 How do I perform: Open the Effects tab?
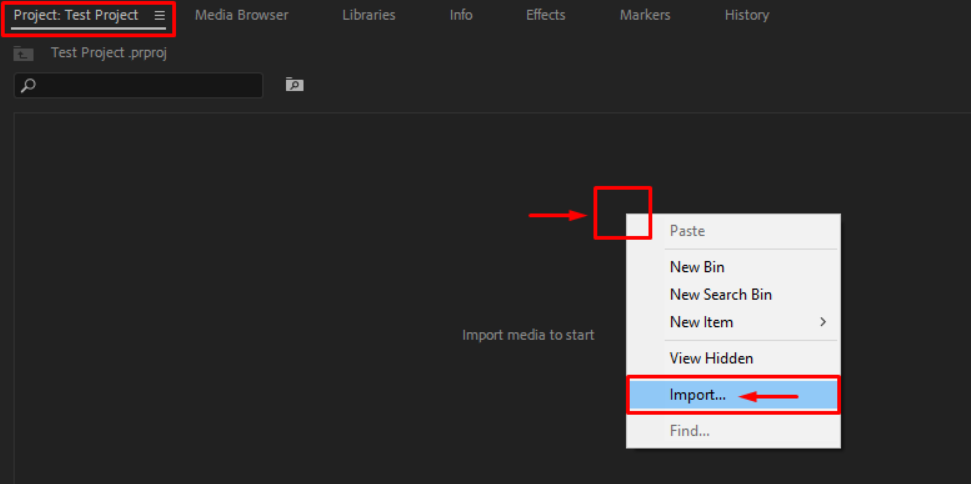tap(546, 15)
